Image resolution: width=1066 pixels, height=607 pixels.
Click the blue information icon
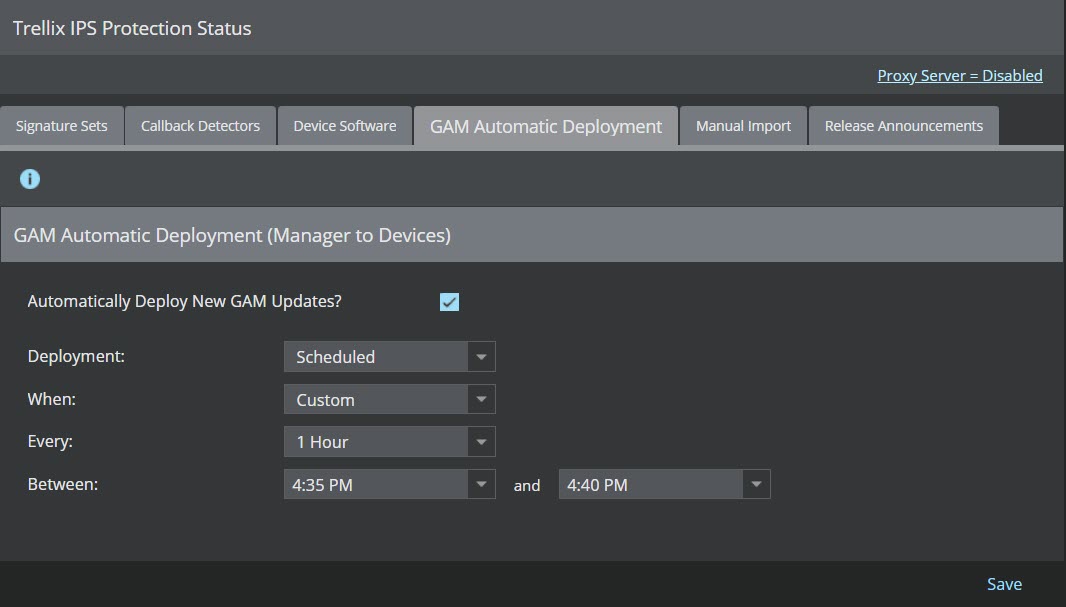tap(30, 179)
